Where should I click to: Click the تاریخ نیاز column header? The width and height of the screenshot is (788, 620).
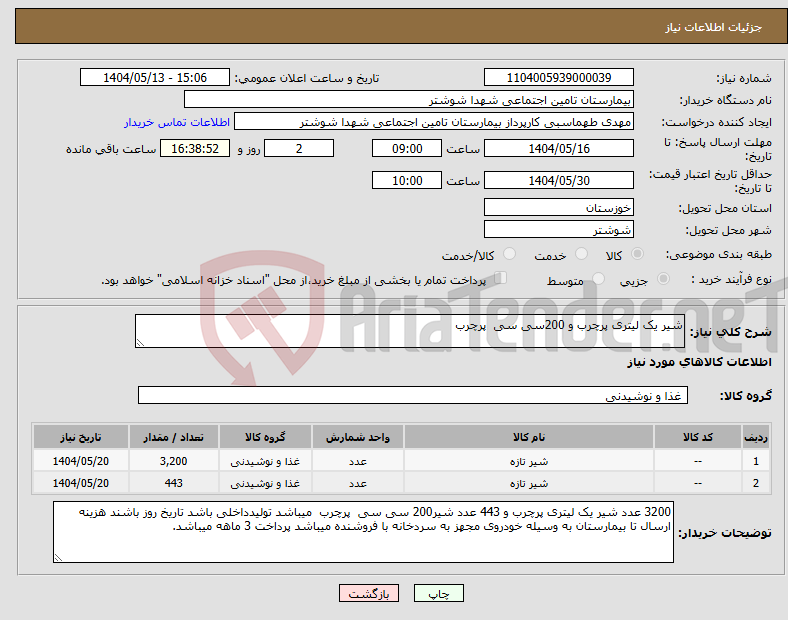[x=80, y=437]
